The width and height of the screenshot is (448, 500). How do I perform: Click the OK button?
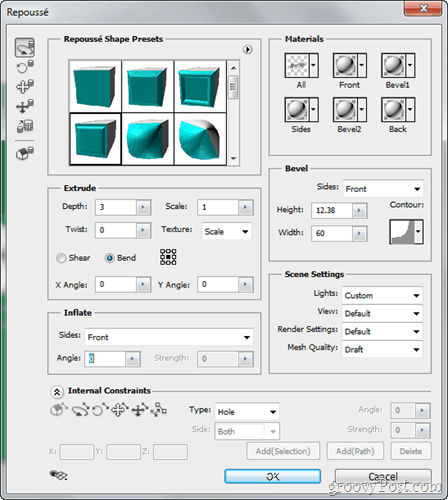tap(273, 476)
